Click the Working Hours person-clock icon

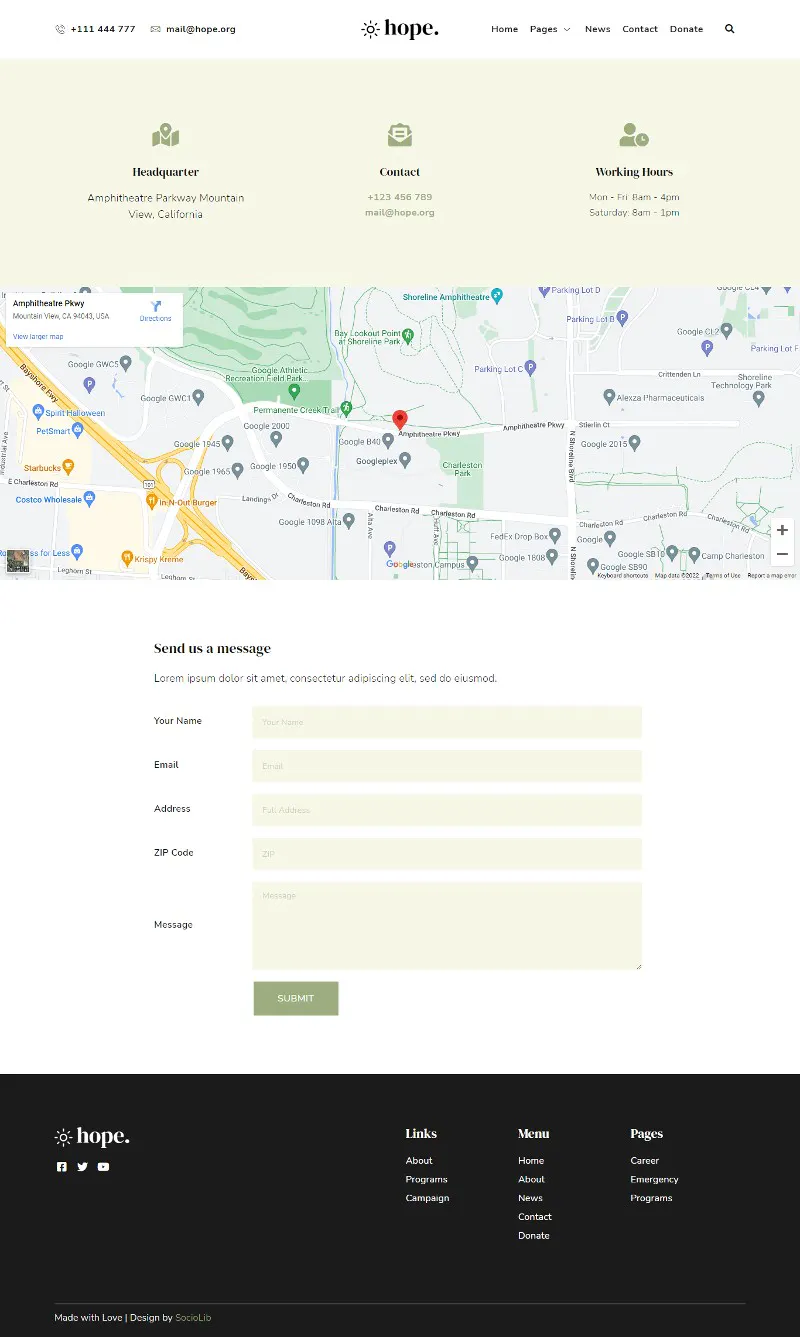click(x=634, y=135)
